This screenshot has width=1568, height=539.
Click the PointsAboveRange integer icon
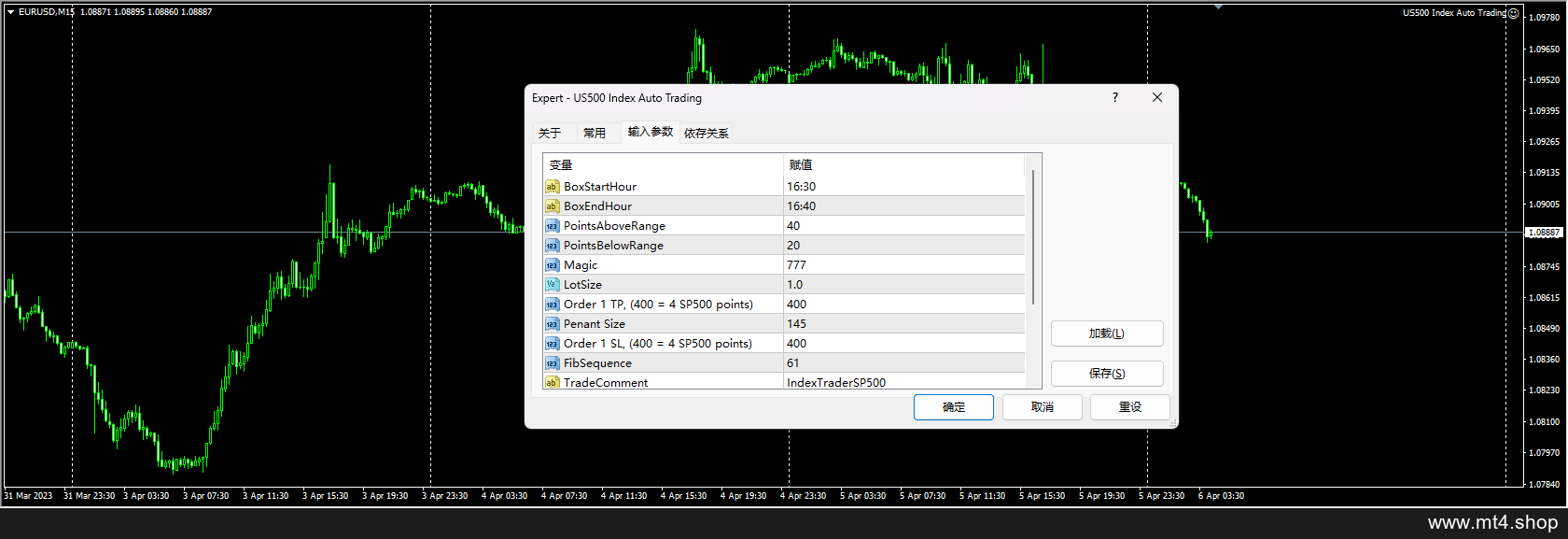coord(552,226)
